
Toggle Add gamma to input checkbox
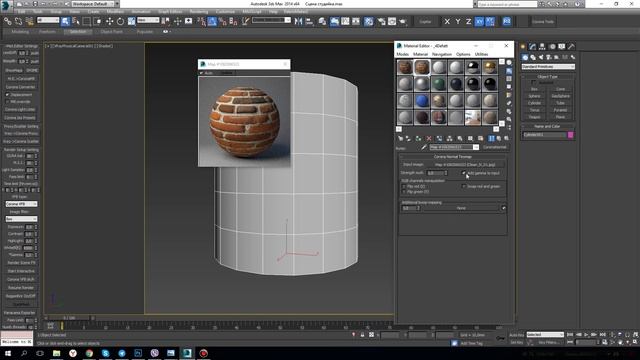click(464, 173)
